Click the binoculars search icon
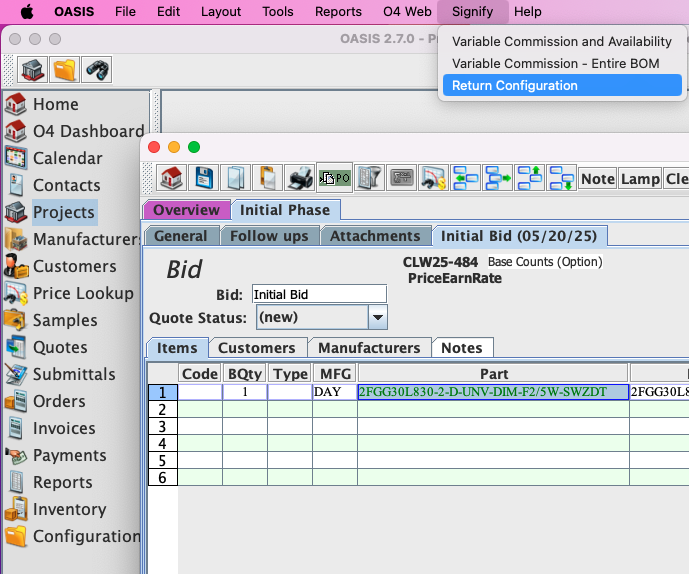The image size is (689, 574). [97, 69]
